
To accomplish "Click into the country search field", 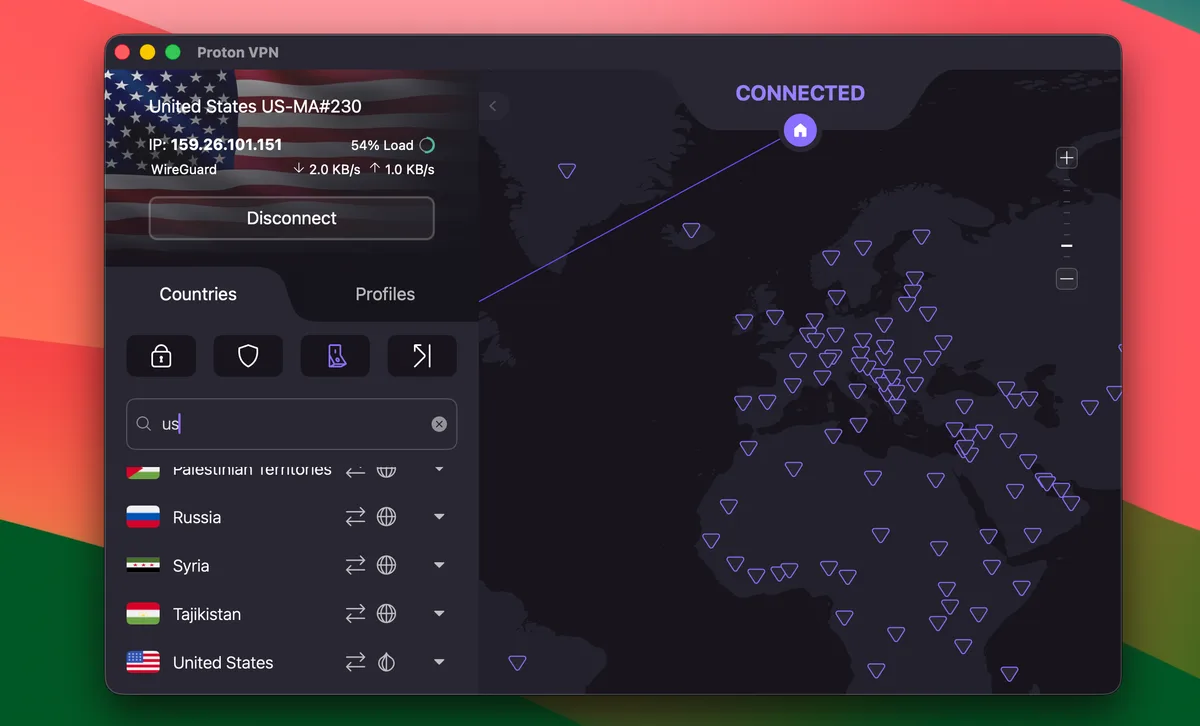I will click(x=292, y=424).
